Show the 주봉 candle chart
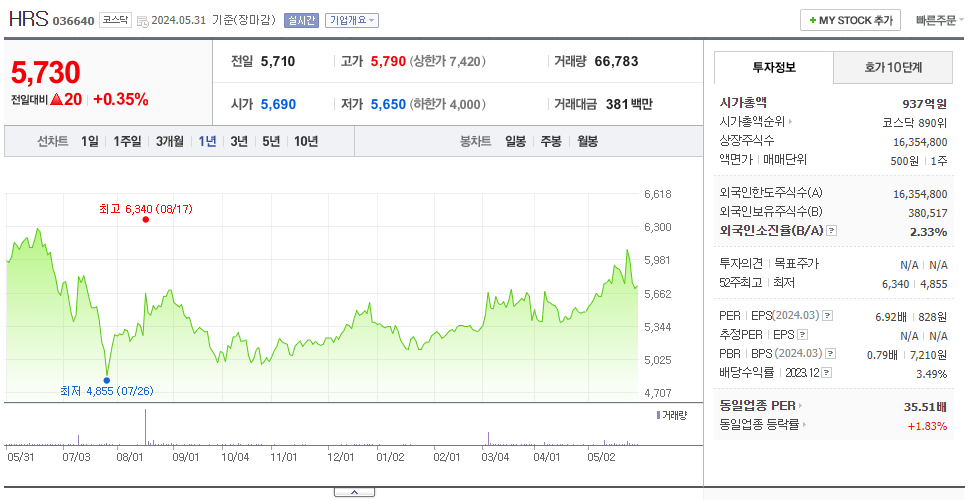Viewport: 968px width, 500px height. [551, 141]
